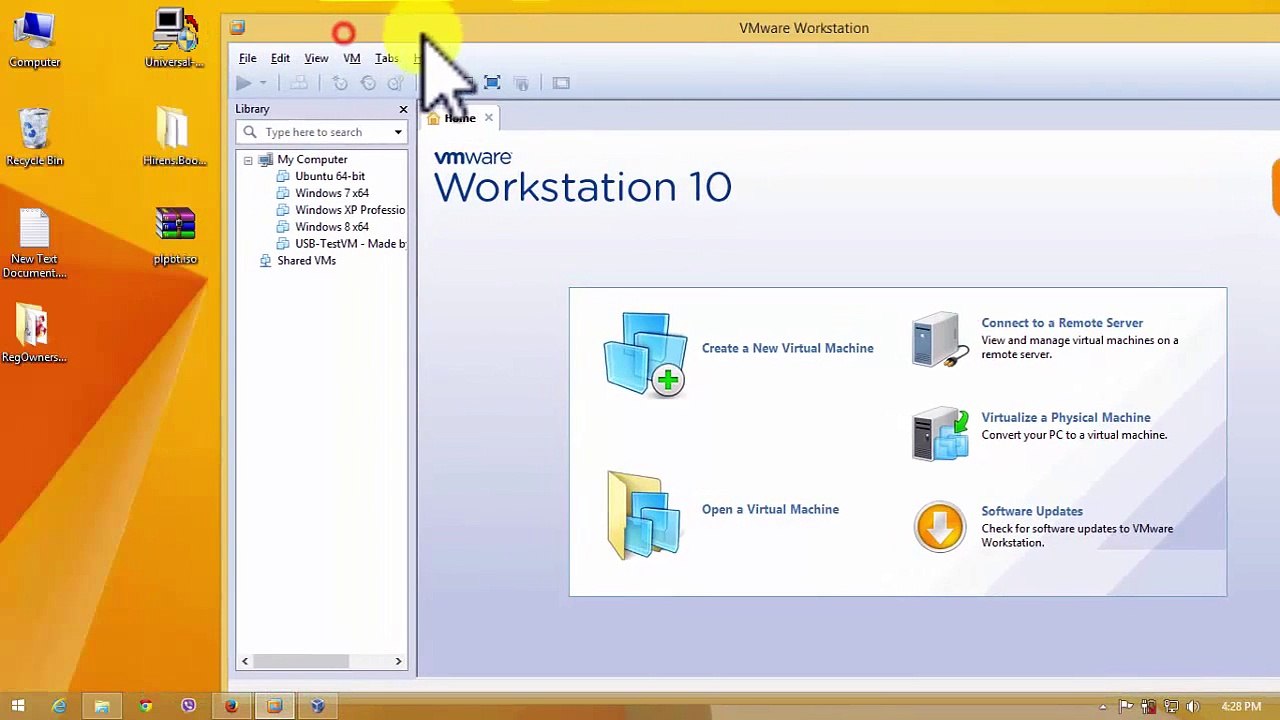Click the plpbt.iso archive desktop icon
This screenshot has width=1280, height=720.
pos(175,236)
